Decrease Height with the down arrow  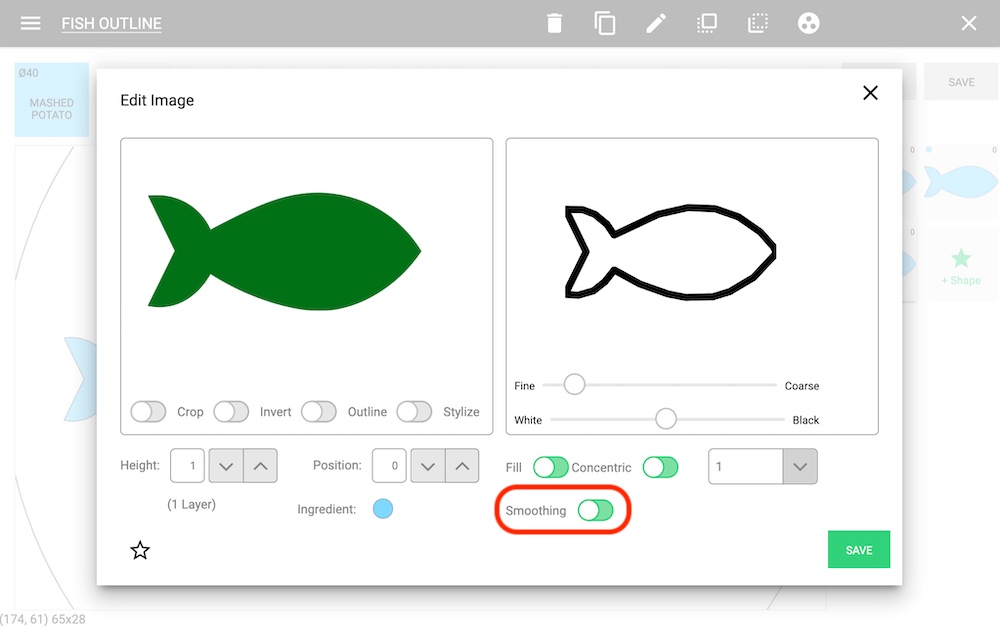(226, 465)
